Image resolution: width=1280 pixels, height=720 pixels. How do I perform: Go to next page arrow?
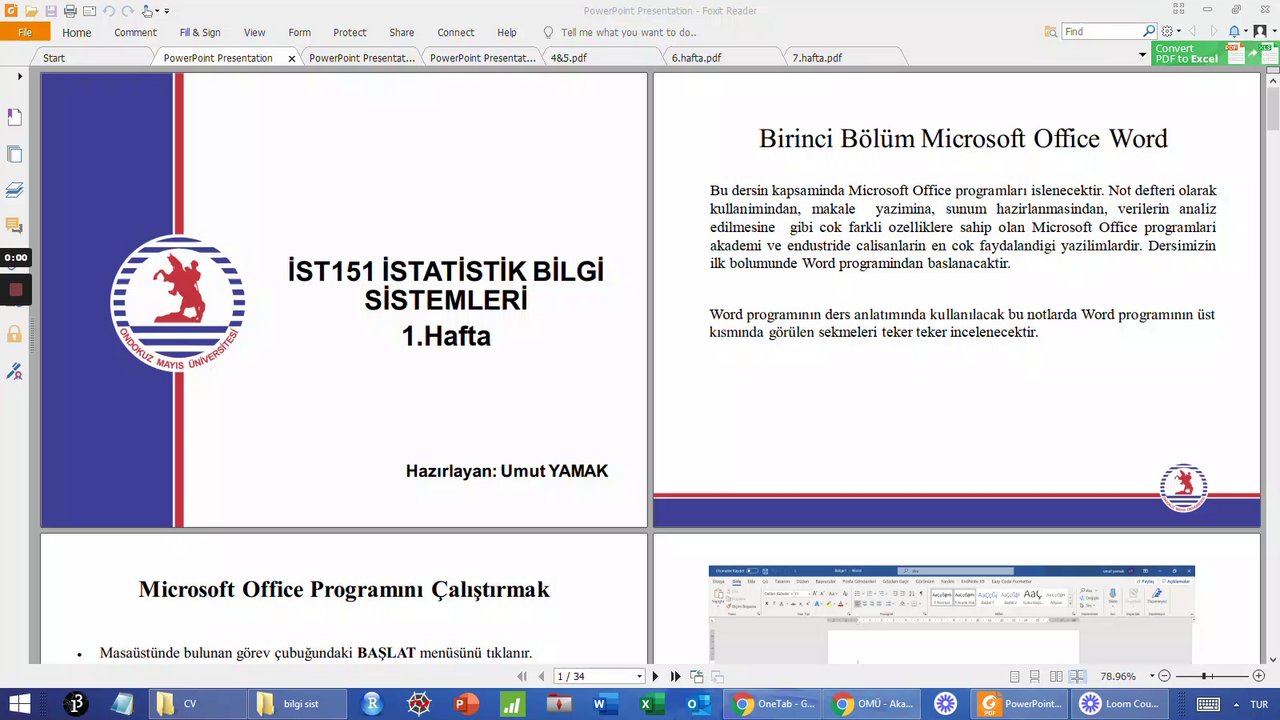click(x=656, y=677)
